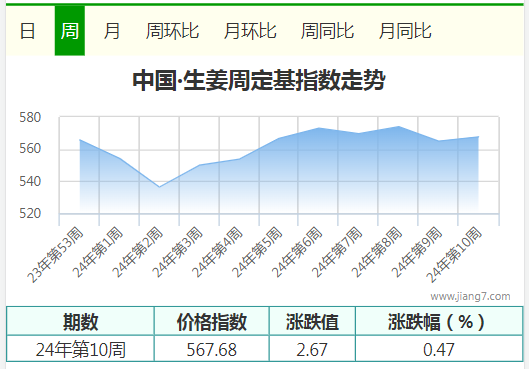Click x-axis label 24年第5周
Image resolution: width=529 pixels, height=369 pixels.
click(x=257, y=252)
